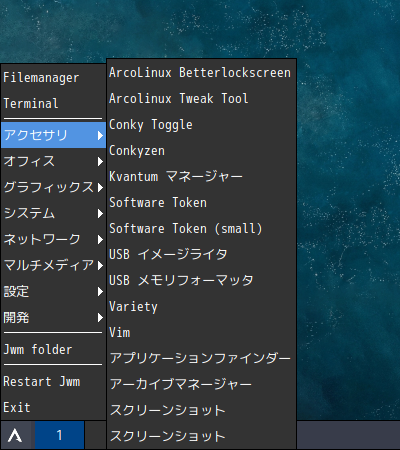
Task: Choose Restart Jwm
Action: tap(53, 382)
